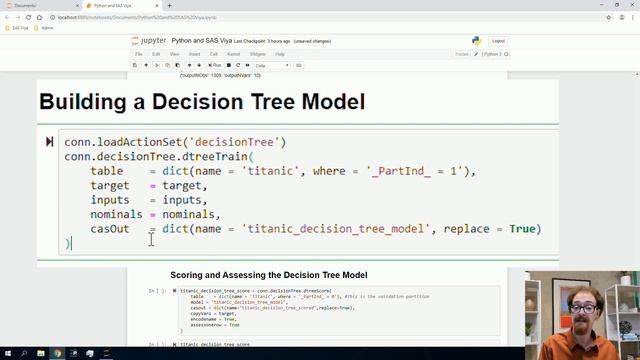The height and width of the screenshot is (360, 640).
Task: Open the browser profile icon
Action: pos(622,17)
